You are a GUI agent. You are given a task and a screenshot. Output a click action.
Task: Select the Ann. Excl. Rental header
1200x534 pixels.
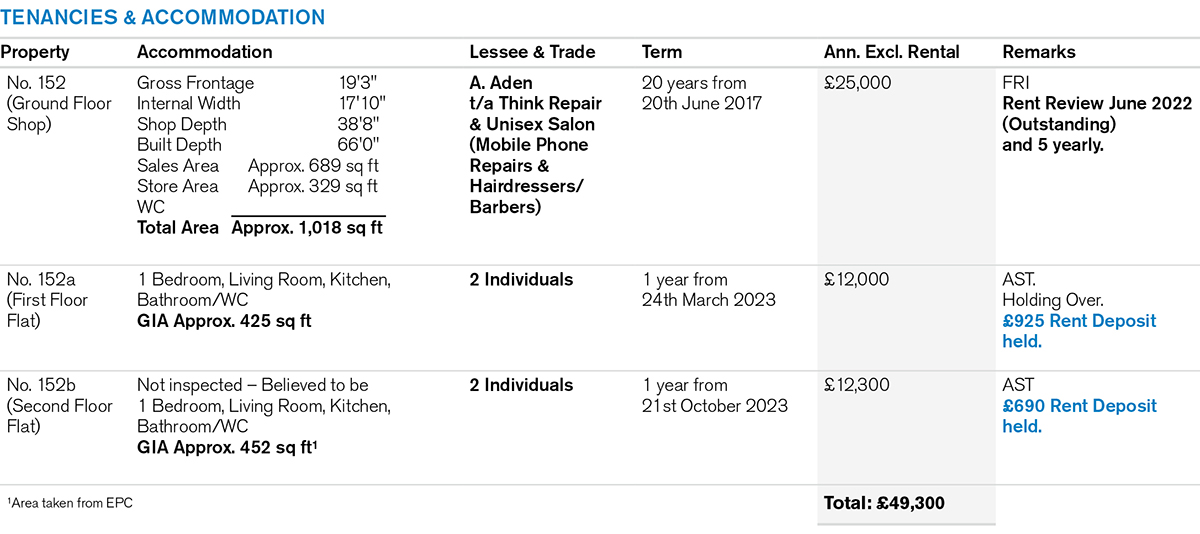891,52
